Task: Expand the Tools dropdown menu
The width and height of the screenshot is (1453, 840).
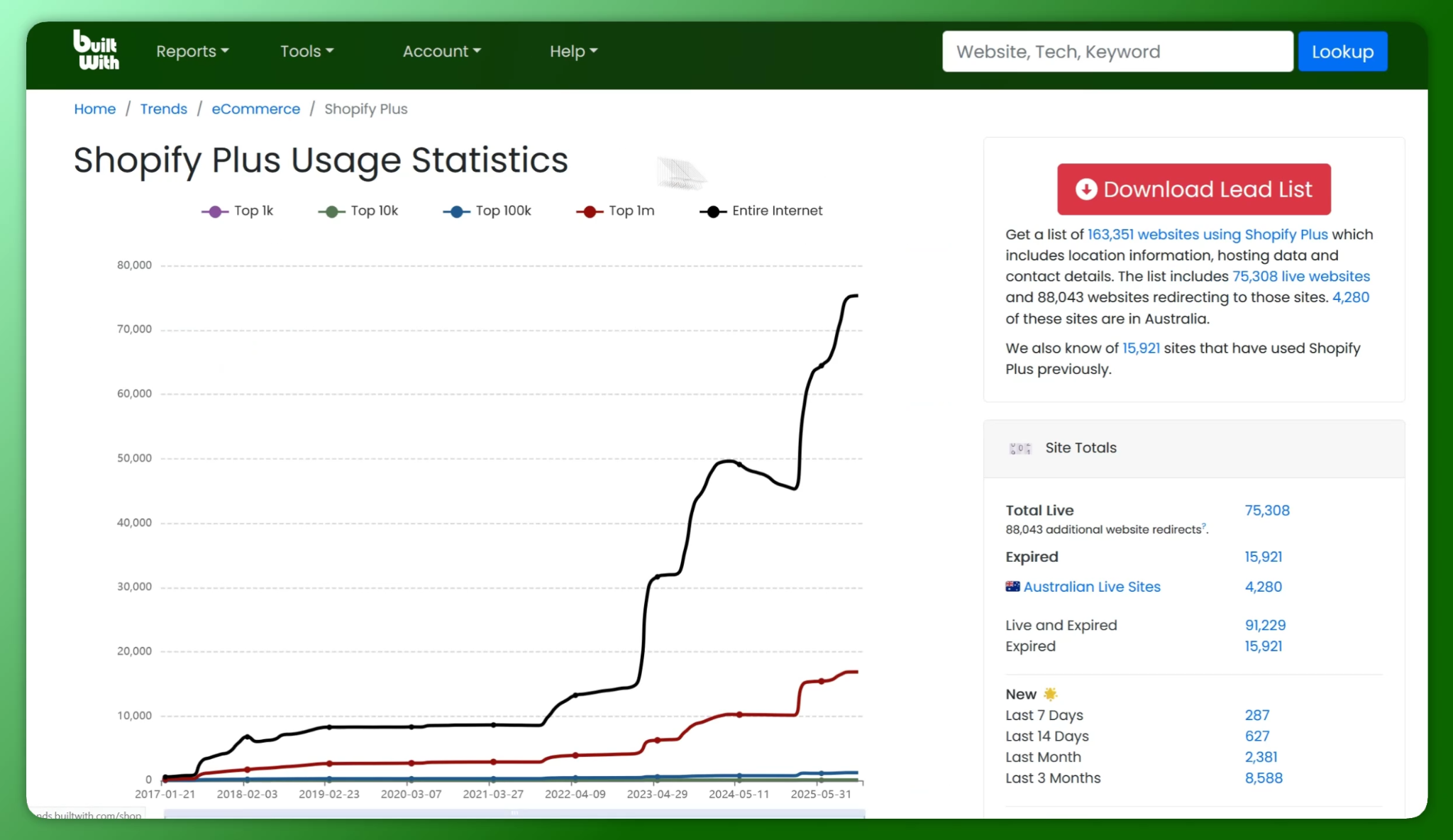Action: tap(306, 51)
